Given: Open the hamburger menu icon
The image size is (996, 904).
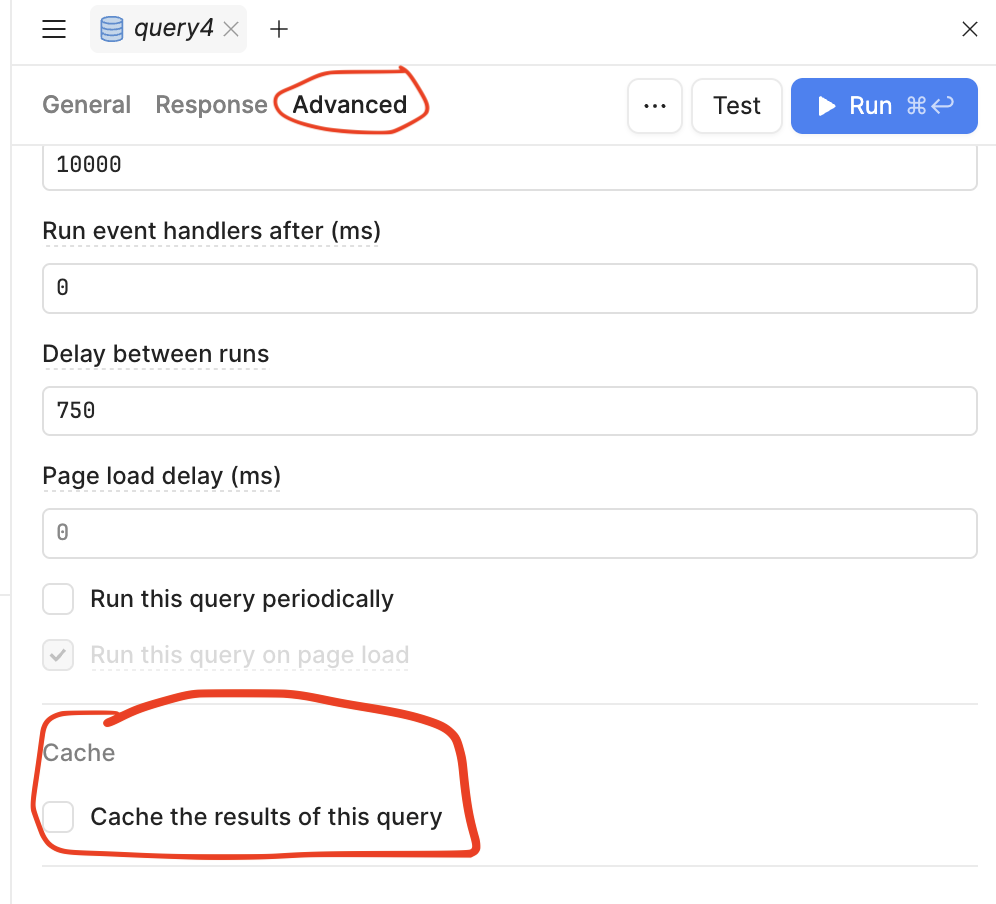Looking at the screenshot, I should 54,29.
